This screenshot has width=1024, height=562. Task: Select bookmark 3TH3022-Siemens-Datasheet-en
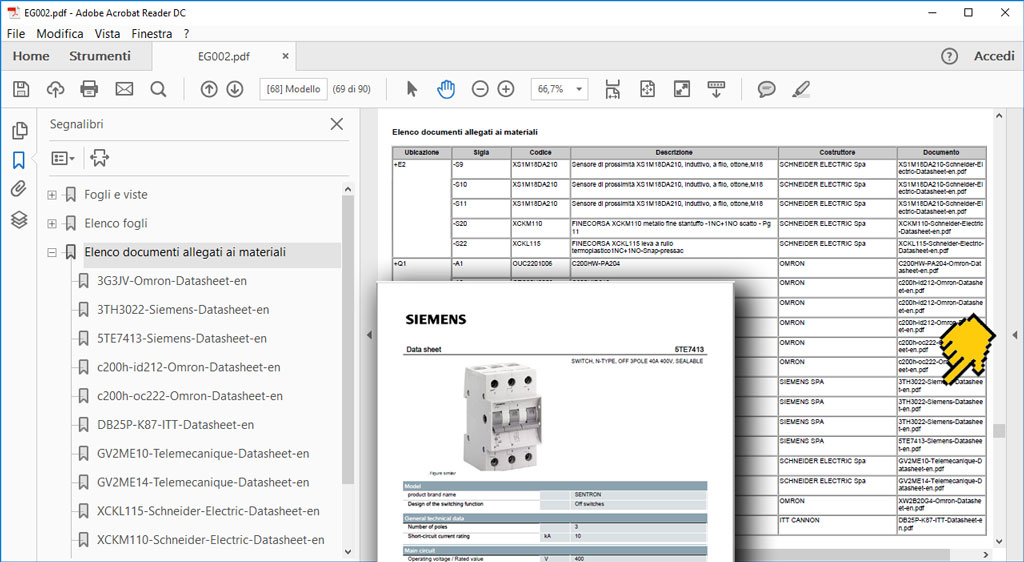click(183, 309)
